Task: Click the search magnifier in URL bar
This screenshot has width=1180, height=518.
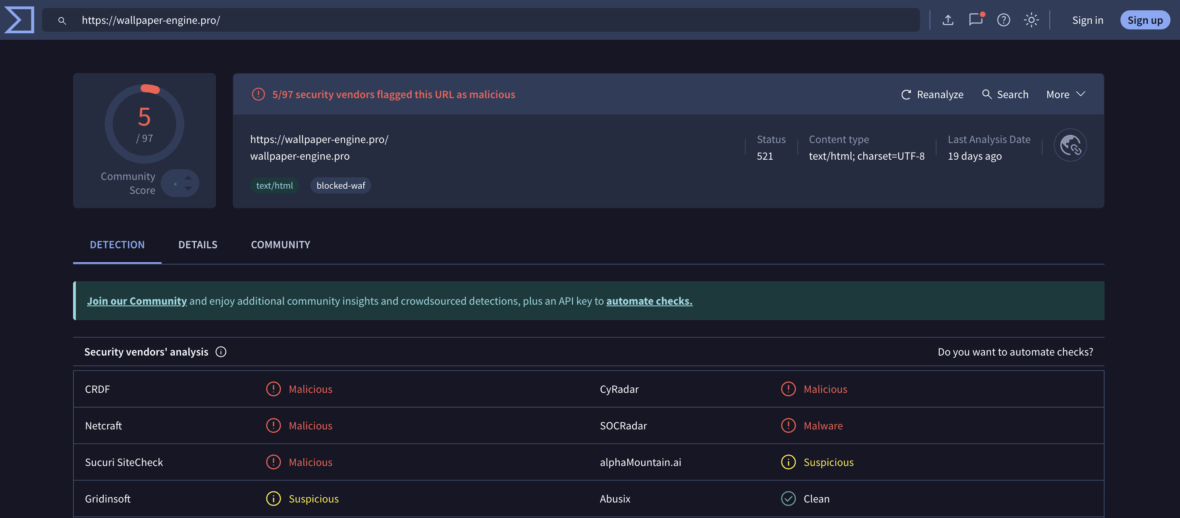Action: point(62,20)
